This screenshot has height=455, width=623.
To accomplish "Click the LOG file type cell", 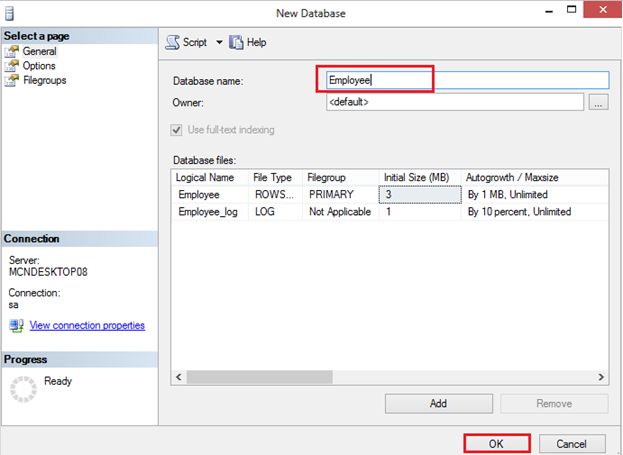I will point(275,212).
